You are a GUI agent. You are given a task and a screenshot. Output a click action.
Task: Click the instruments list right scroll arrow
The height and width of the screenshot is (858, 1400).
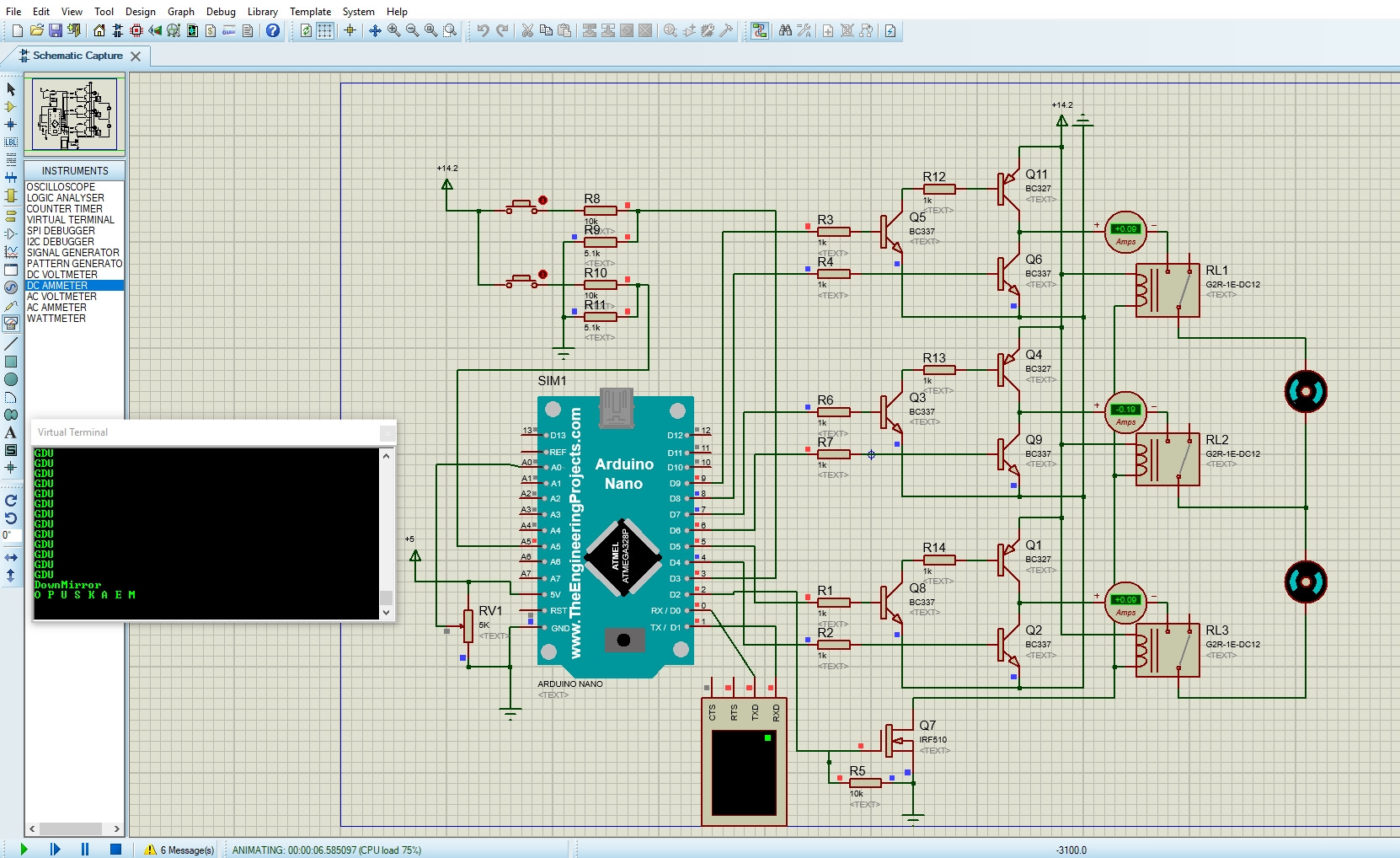117,829
